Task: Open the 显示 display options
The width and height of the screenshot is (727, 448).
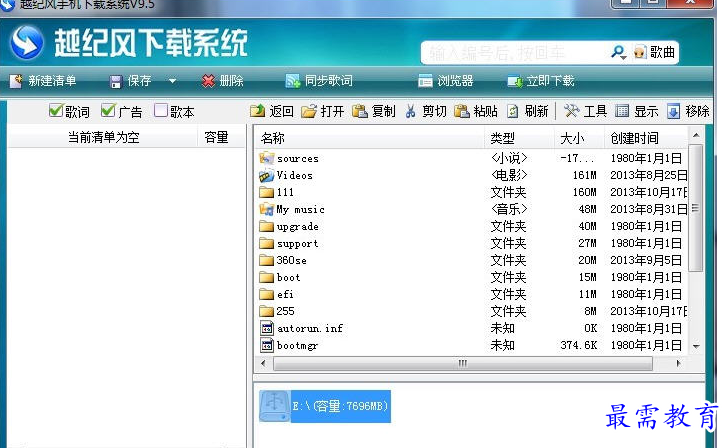Action: [x=637, y=111]
